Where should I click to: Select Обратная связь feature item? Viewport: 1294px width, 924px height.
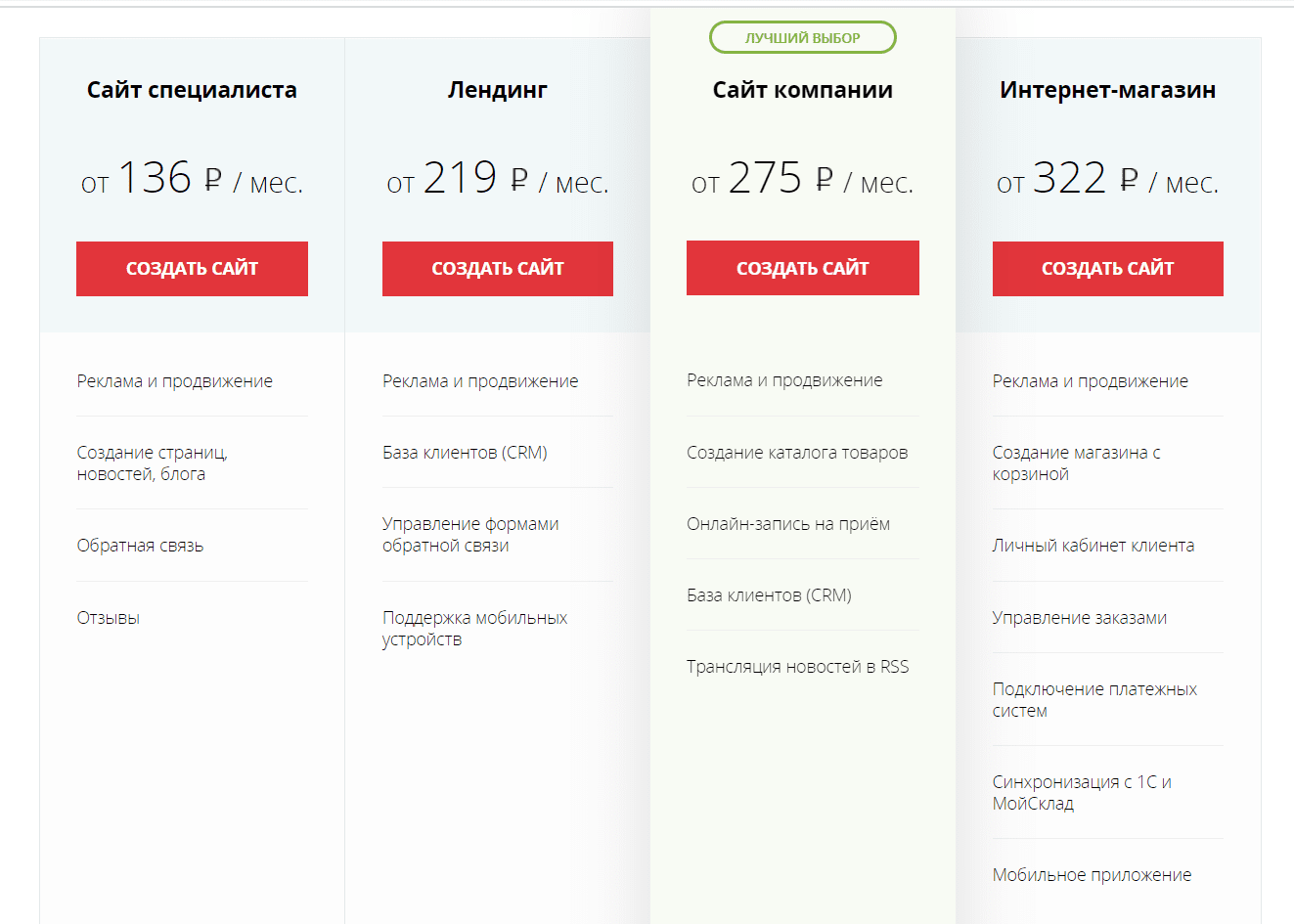[140, 546]
